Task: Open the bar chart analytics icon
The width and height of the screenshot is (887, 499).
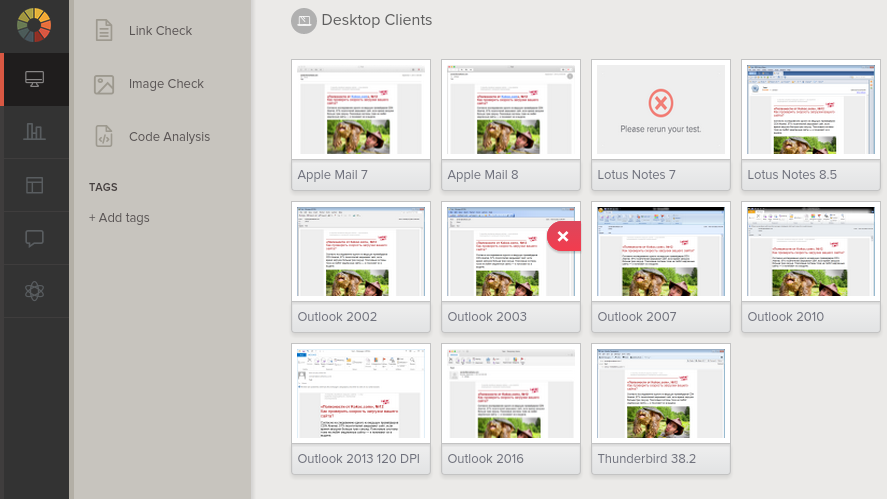Action: [x=35, y=132]
